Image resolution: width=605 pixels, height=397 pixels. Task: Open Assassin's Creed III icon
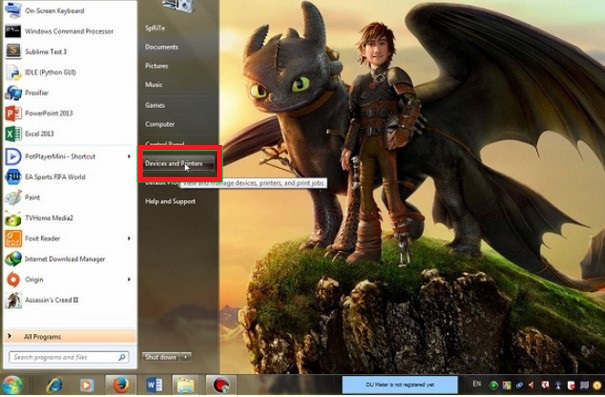click(x=13, y=300)
